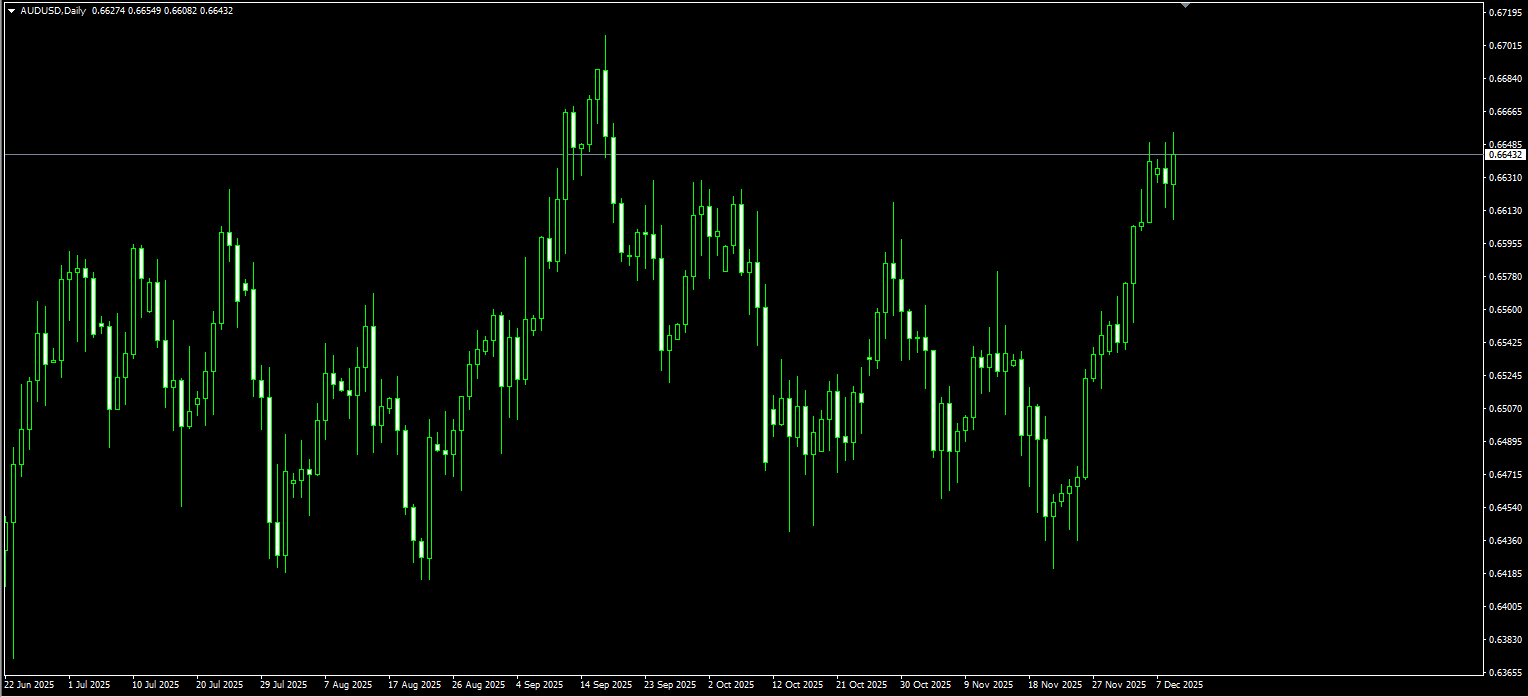This screenshot has width=1528, height=697.
Task: Click the OHLC values in chart header
Action: click(162, 11)
